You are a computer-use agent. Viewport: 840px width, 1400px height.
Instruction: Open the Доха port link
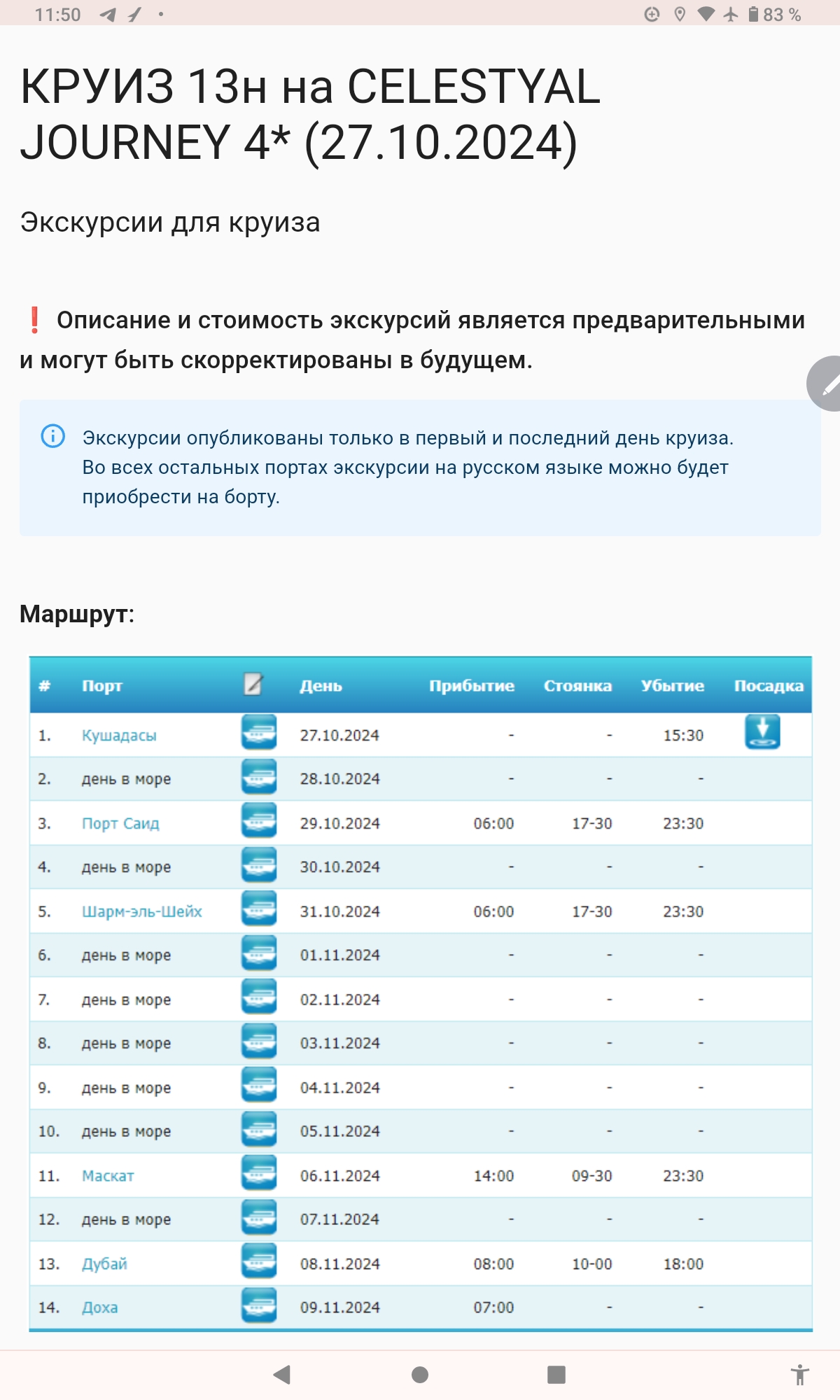tap(99, 1308)
